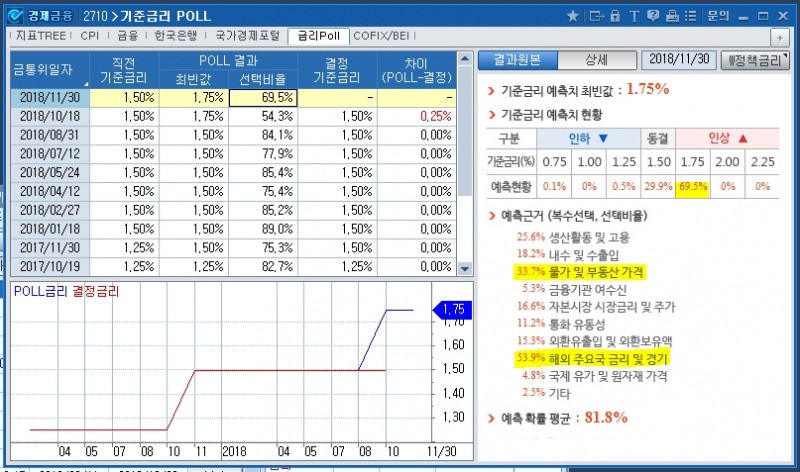The width and height of the screenshot is (800, 472).
Task: Select the 2018/05/24 date row
Action: 50,172
